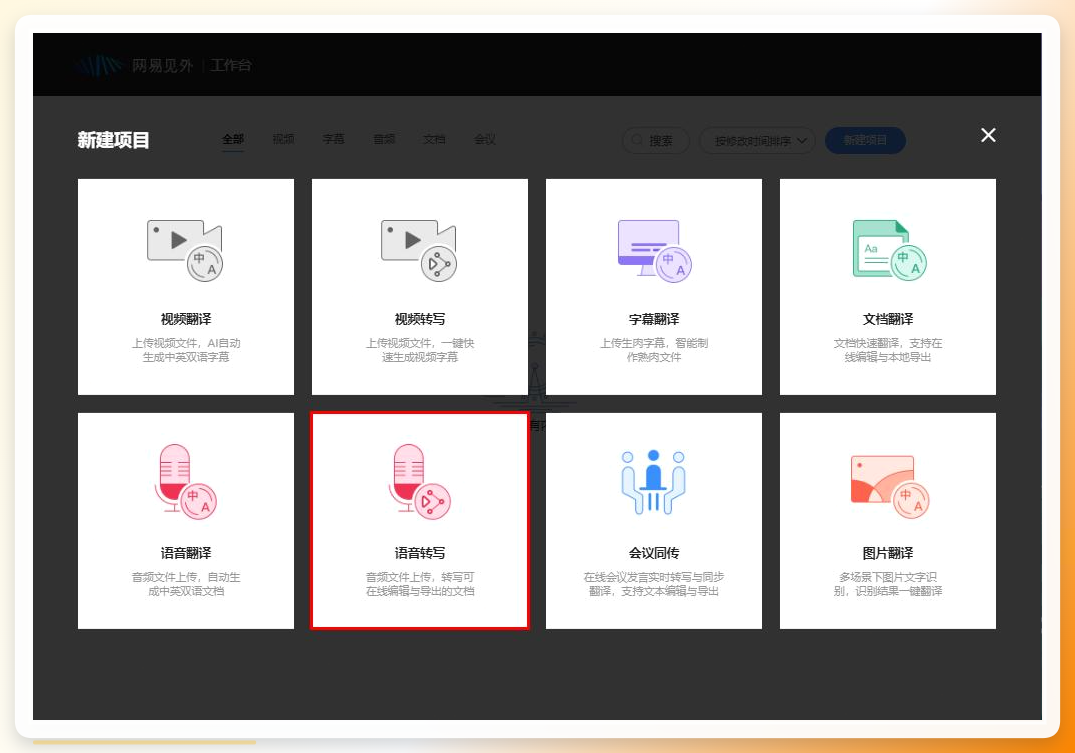Click description "上传生肉字幕，智能制作熟肉文件"
The width and height of the screenshot is (1075, 753).
click(x=654, y=350)
